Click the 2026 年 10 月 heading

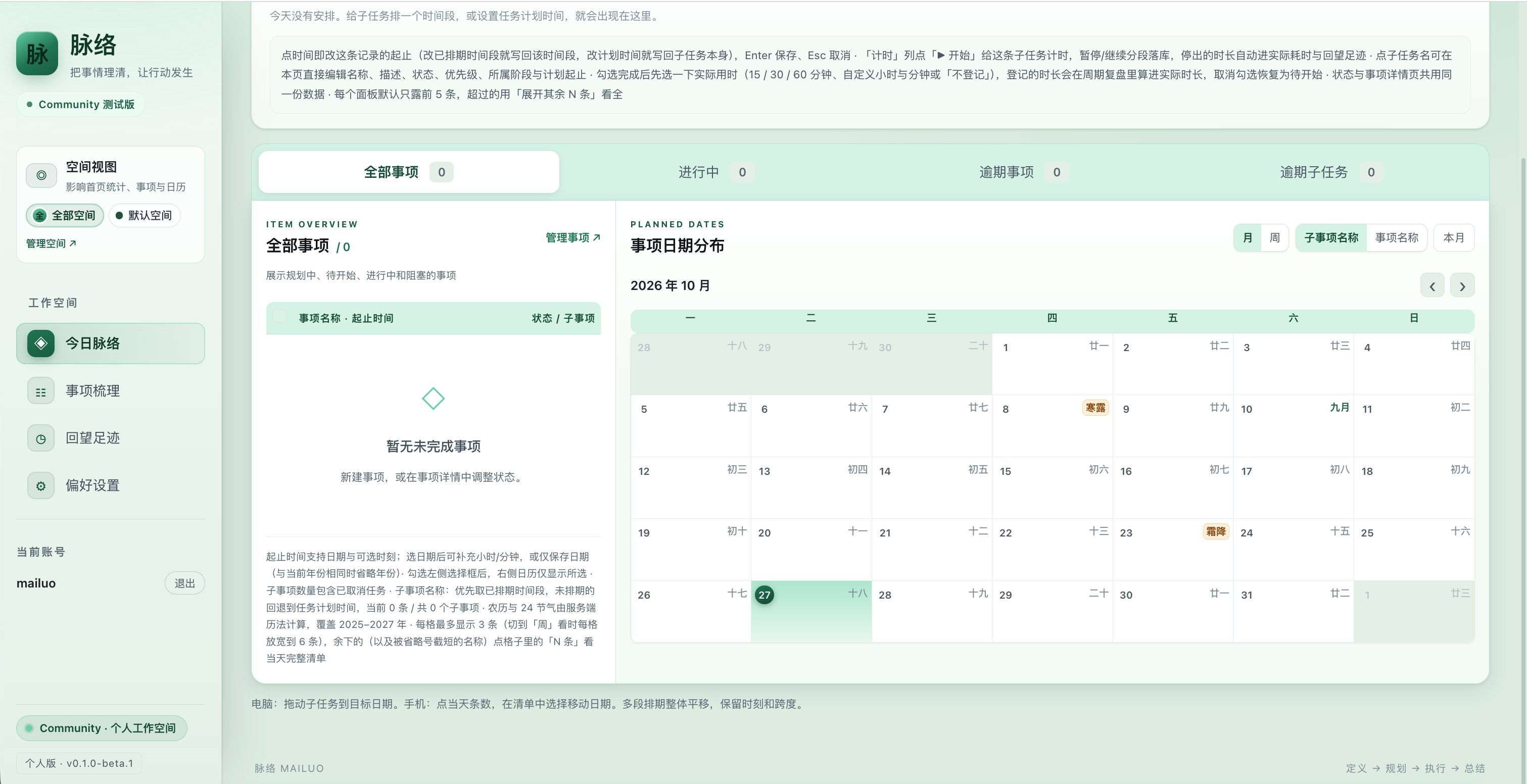pyautogui.click(x=670, y=285)
